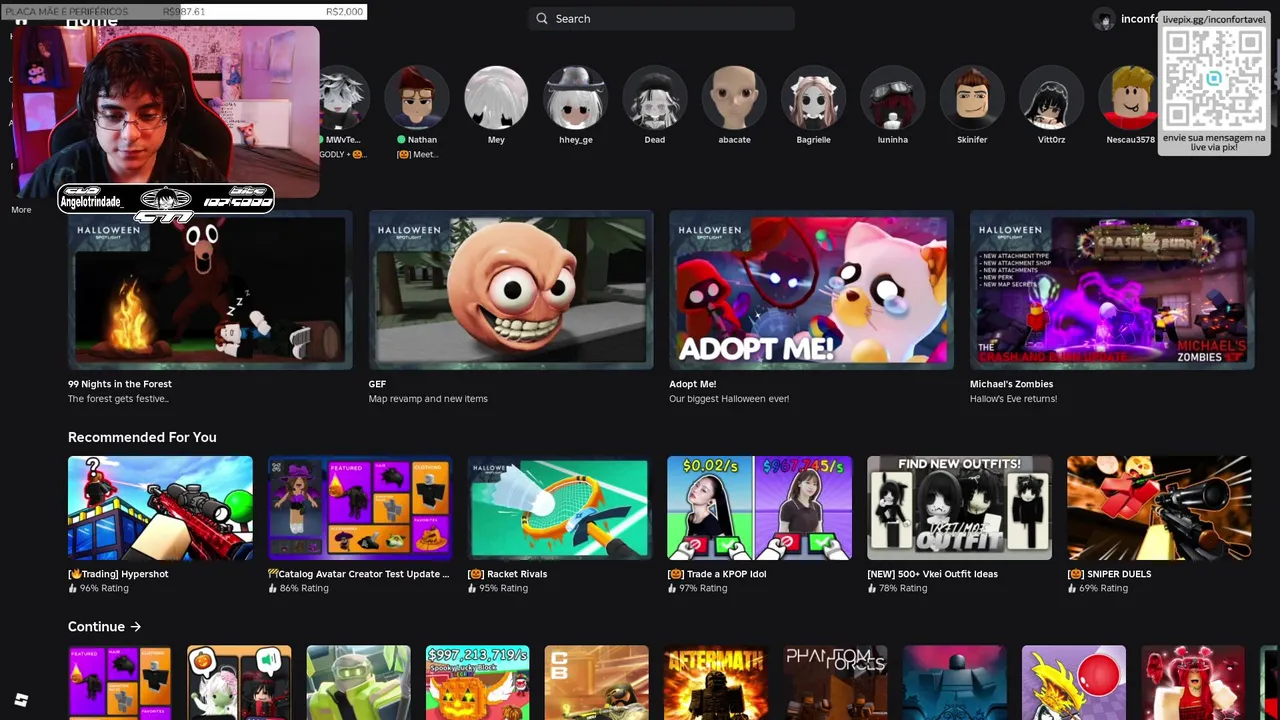The width and height of the screenshot is (1280, 720).
Task: Open Nescau3578 friend avatar
Action: (1130, 98)
